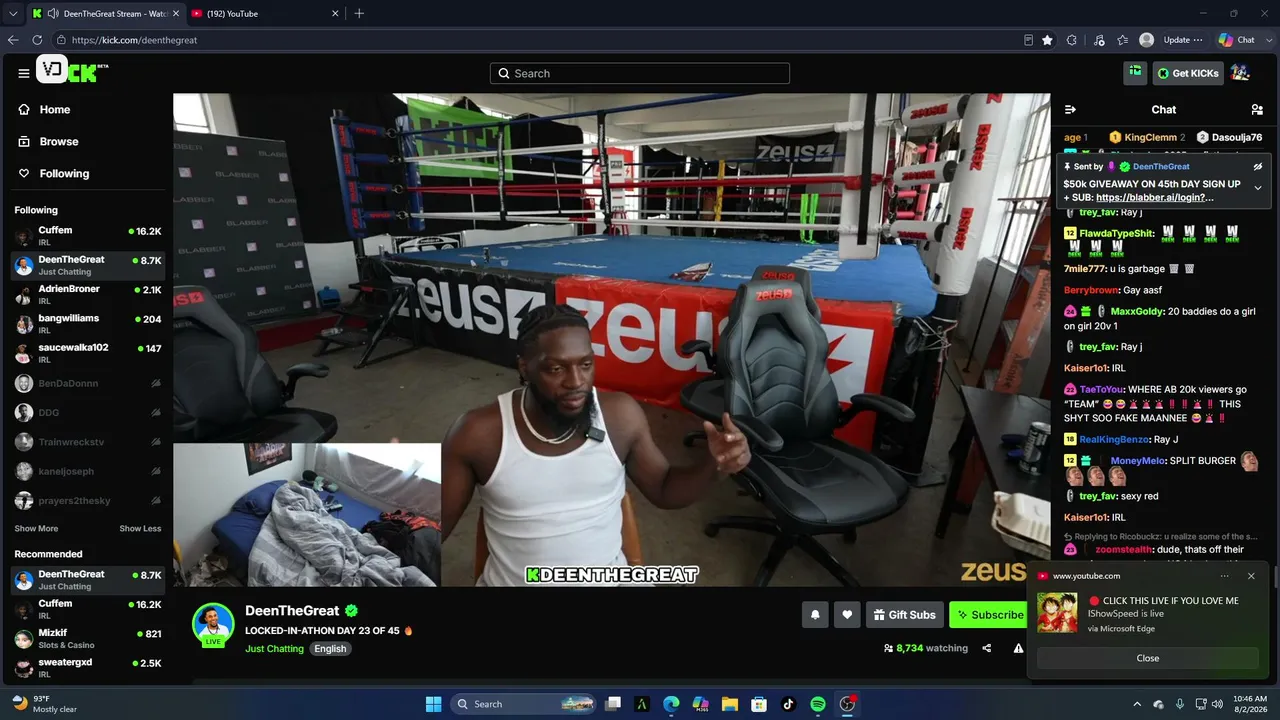Open the green drops chest icon
1280x720 pixels.
coord(1135,72)
